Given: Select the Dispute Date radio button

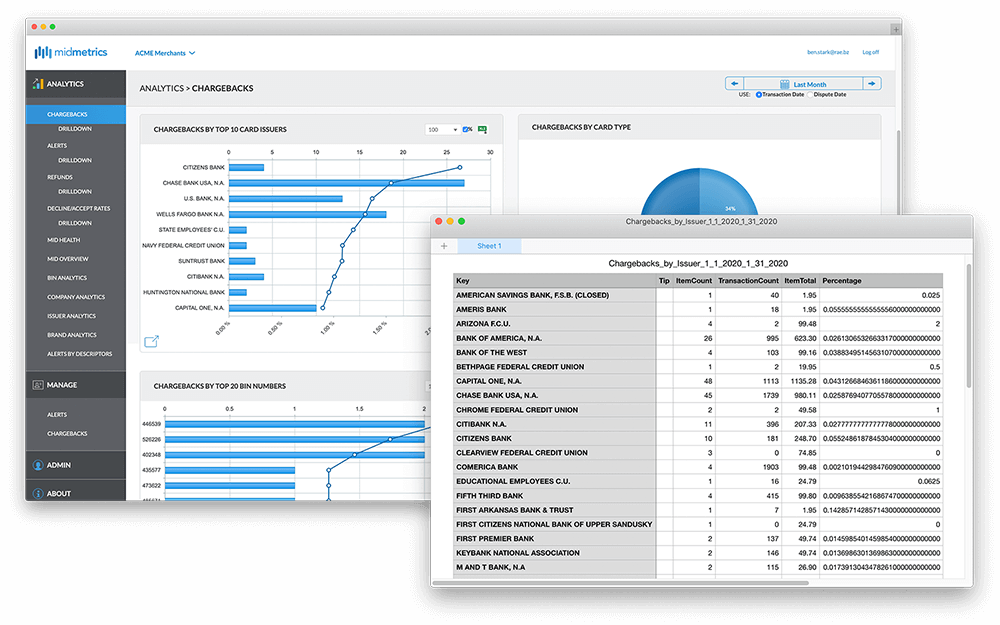Looking at the screenshot, I should coord(810,95).
